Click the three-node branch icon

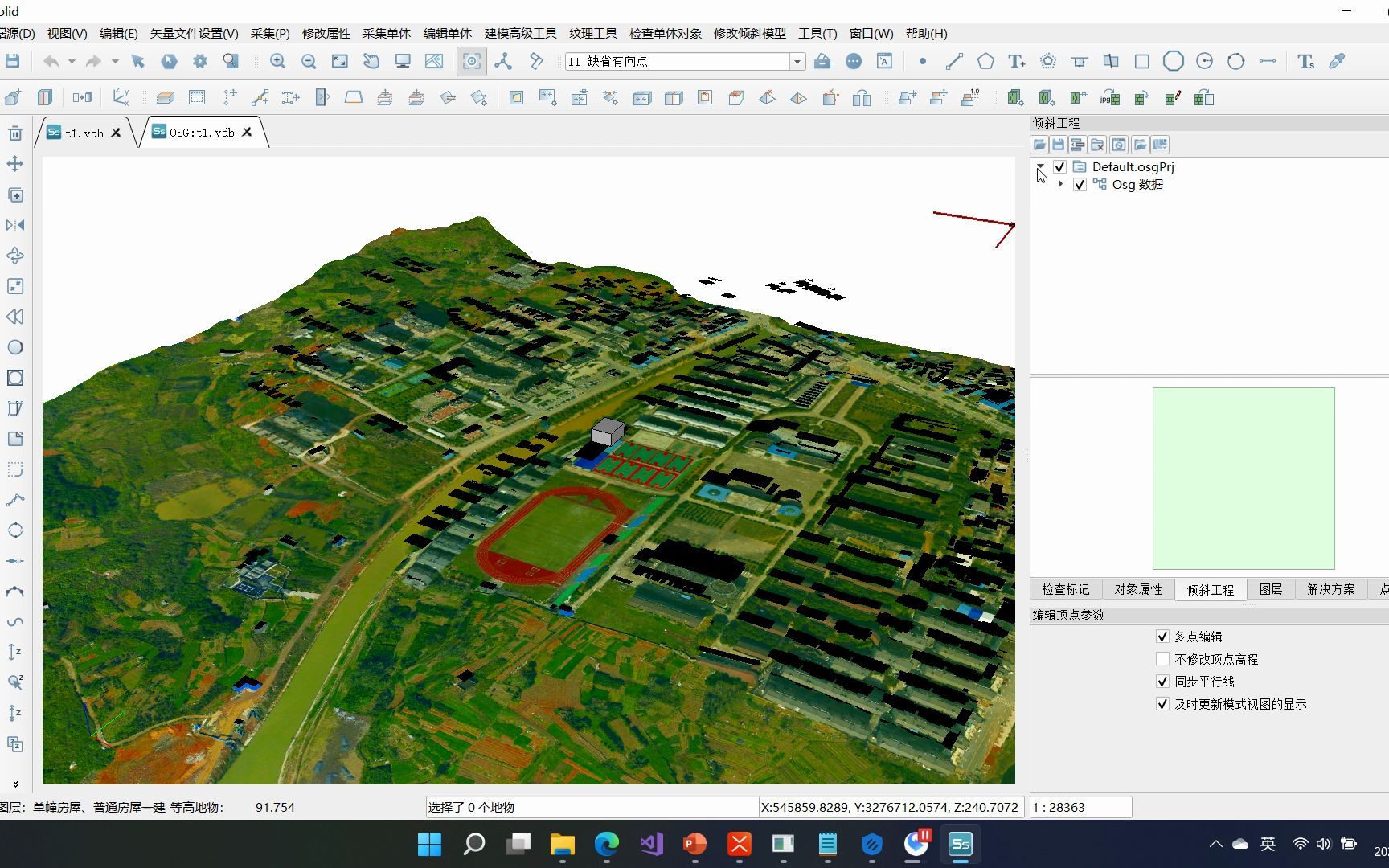(x=503, y=61)
